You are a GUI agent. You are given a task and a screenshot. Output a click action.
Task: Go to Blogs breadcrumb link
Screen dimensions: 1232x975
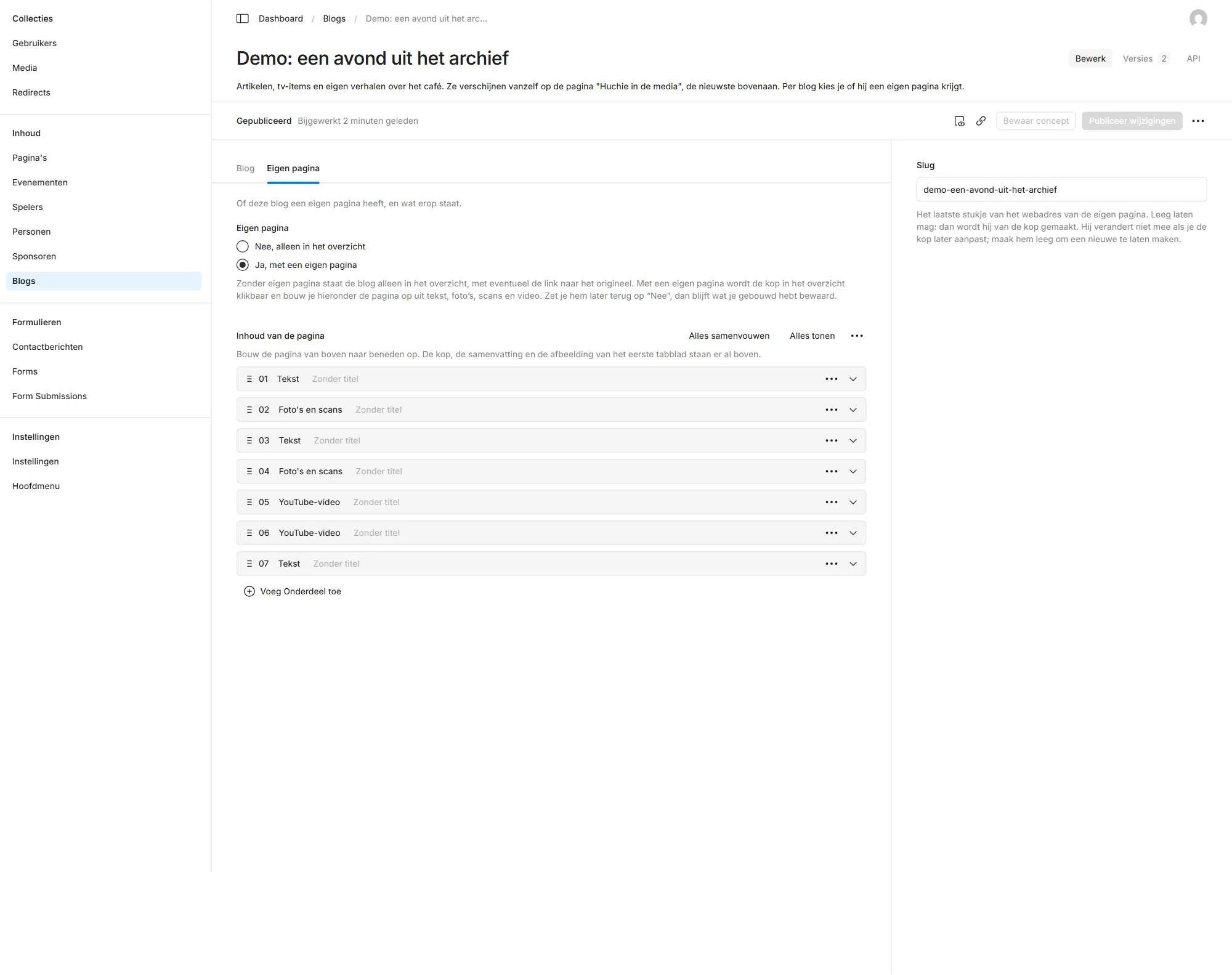[334, 18]
